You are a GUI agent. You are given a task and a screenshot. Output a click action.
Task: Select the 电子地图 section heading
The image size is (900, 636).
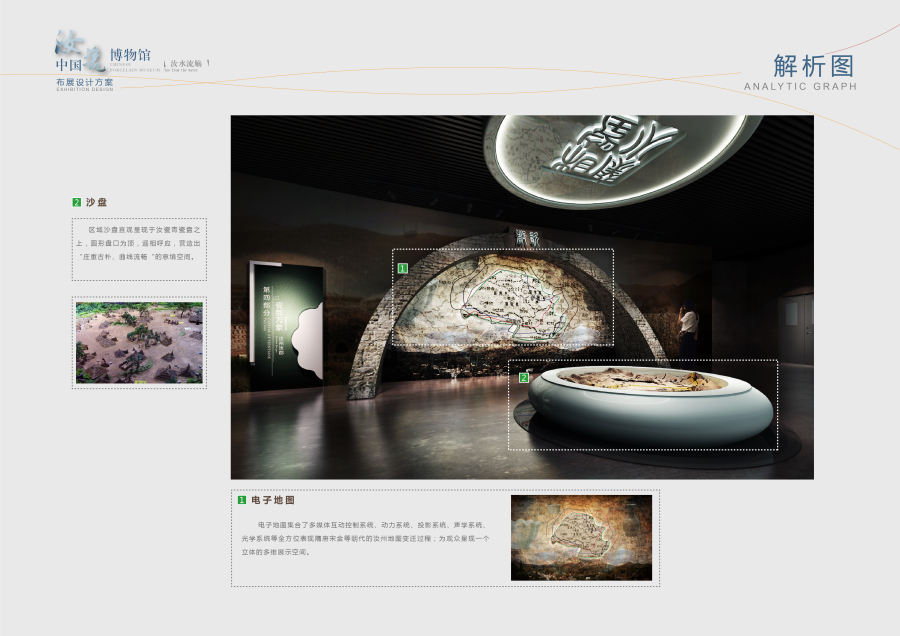272,499
